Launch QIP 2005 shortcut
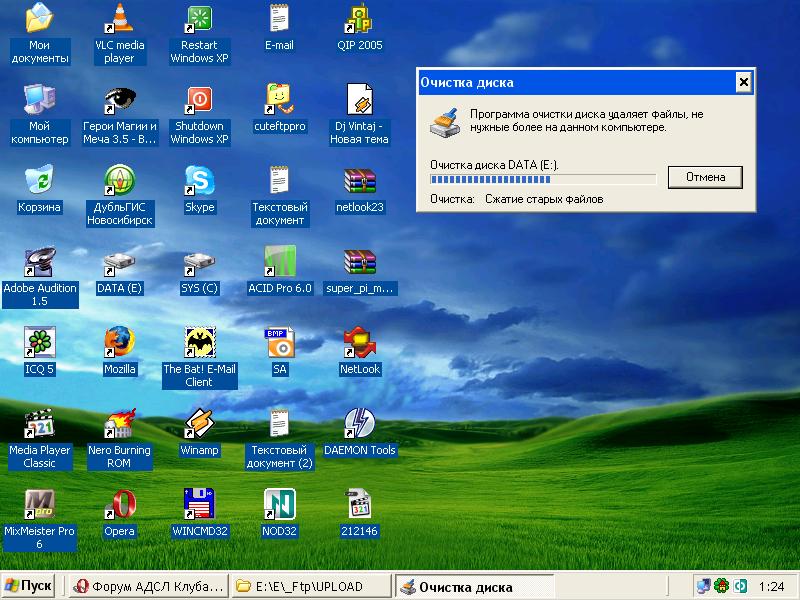Screen dimensions: 800x600 coord(360,18)
